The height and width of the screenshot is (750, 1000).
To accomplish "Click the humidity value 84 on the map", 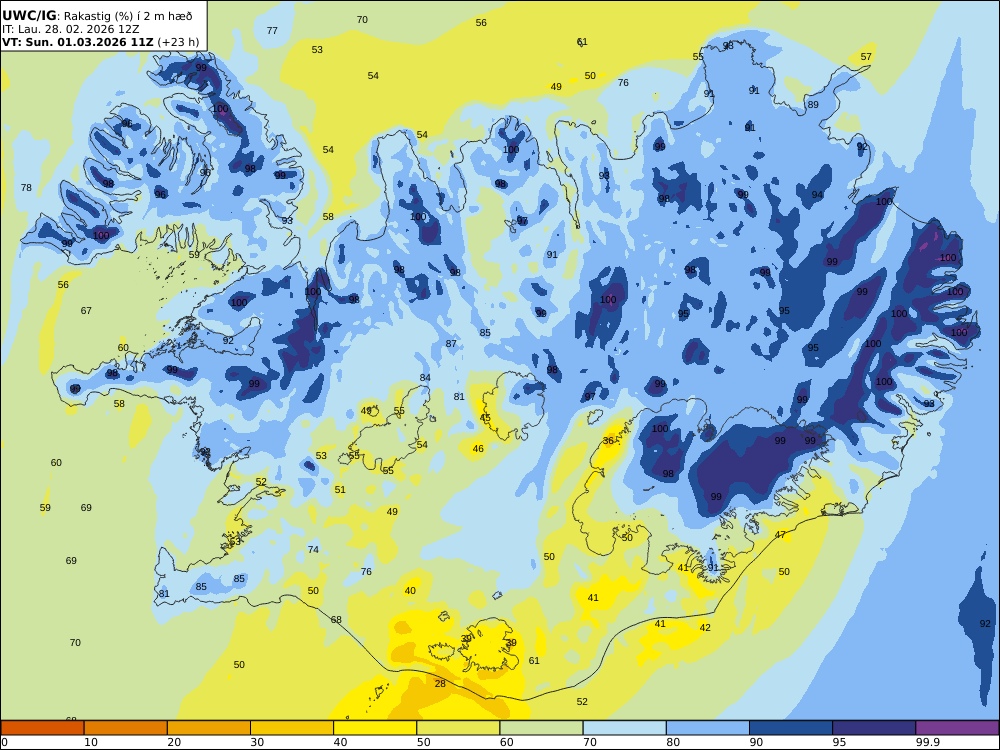I will 425,378.
